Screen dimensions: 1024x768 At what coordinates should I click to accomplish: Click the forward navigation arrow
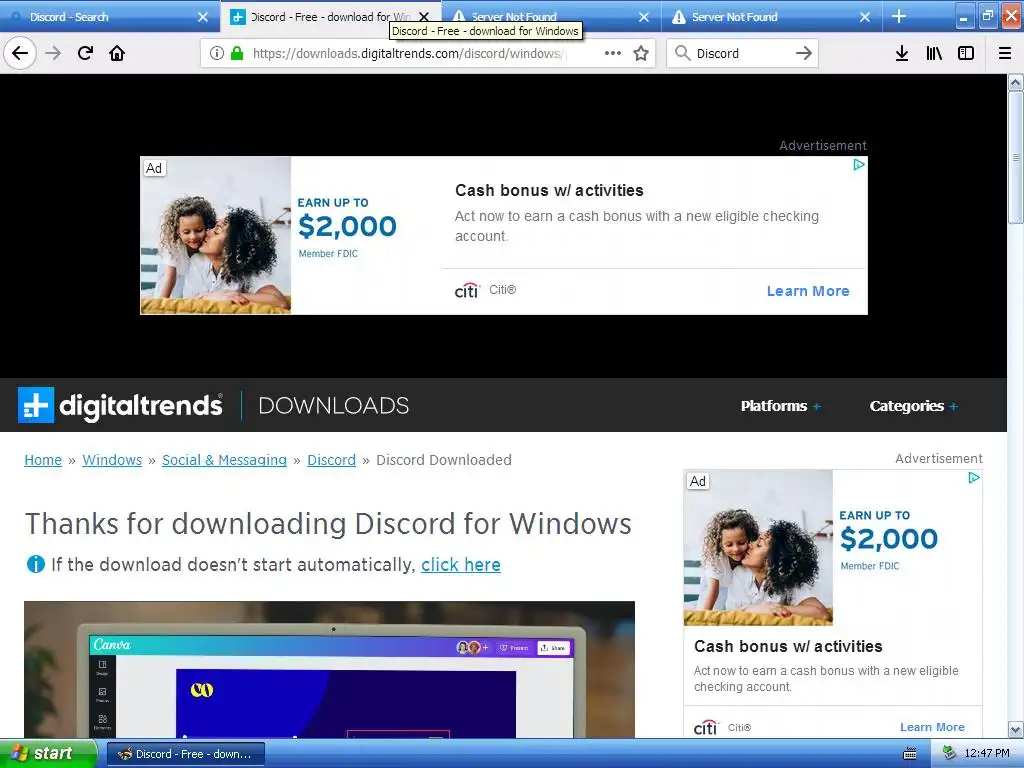53,53
